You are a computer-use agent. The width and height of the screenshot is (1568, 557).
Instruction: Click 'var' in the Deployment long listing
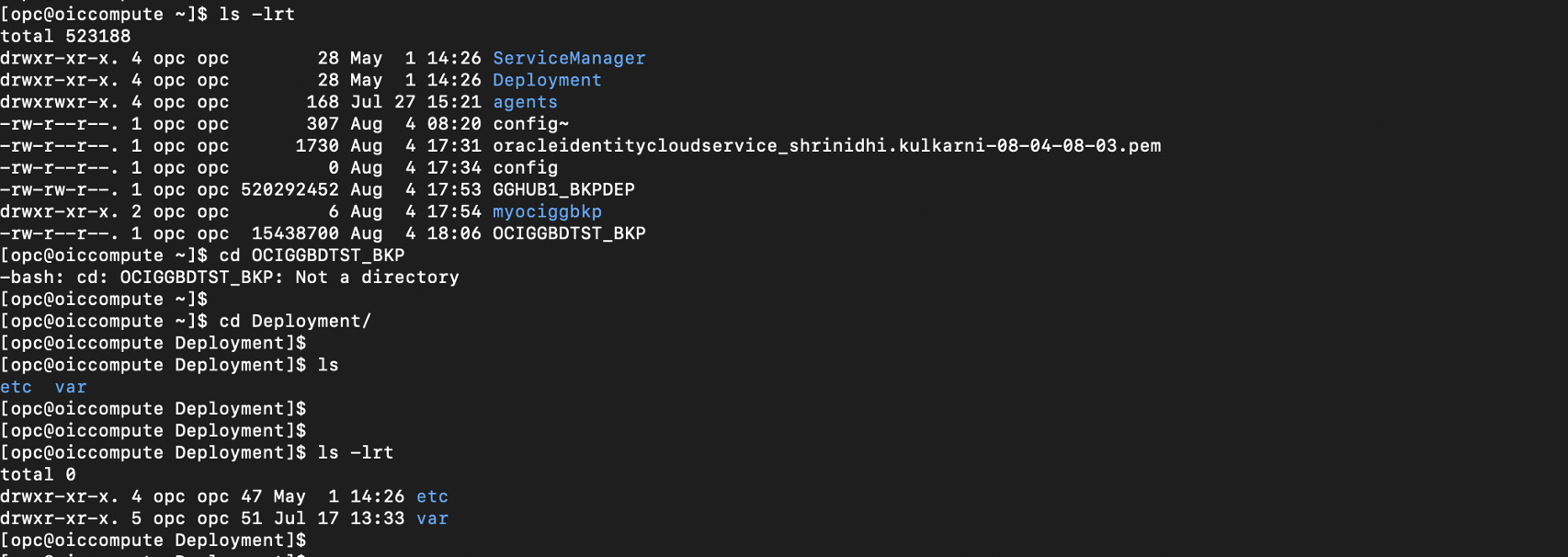point(432,518)
